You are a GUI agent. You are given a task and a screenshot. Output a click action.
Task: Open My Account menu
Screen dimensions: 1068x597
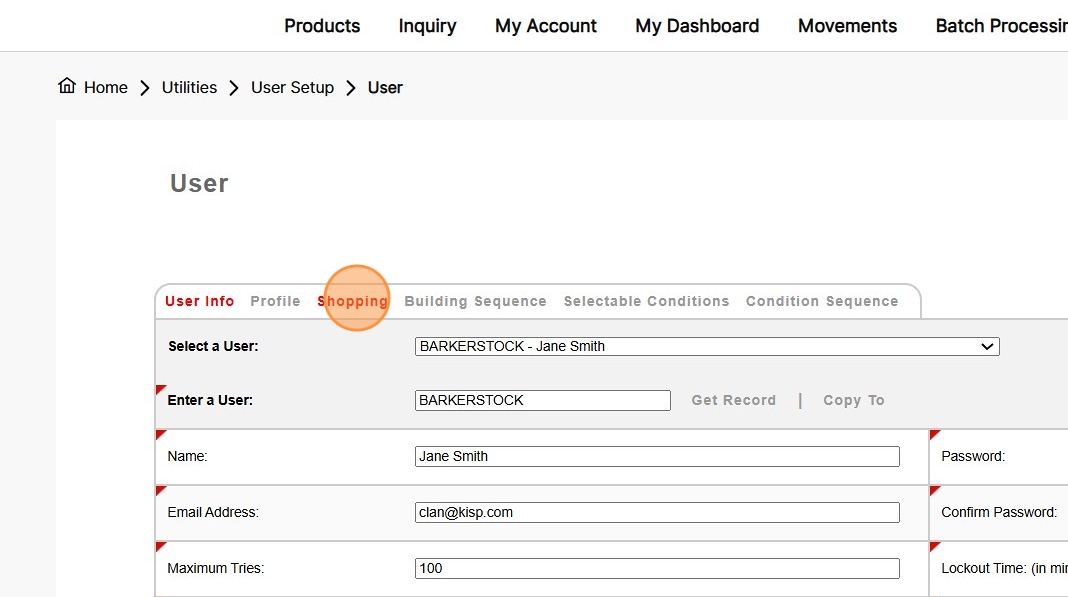coord(546,26)
